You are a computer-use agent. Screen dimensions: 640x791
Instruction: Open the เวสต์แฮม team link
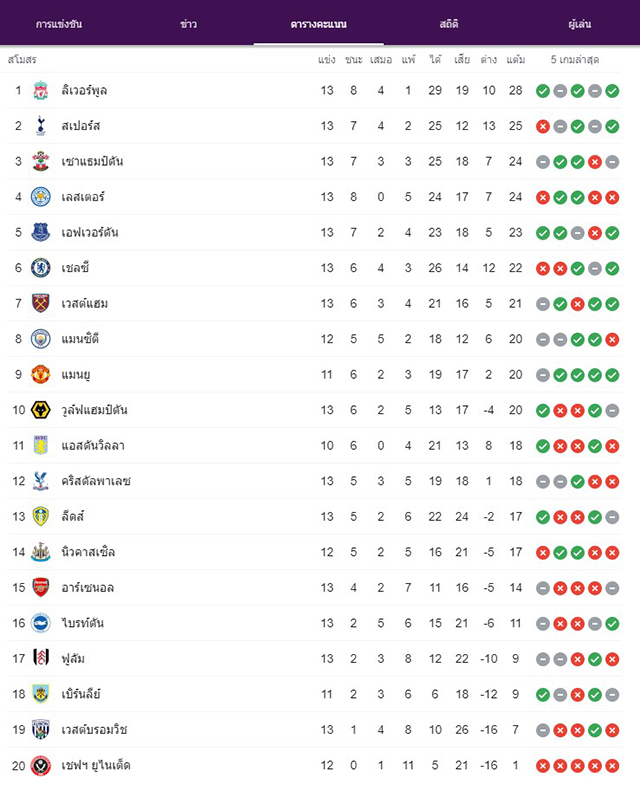84,304
